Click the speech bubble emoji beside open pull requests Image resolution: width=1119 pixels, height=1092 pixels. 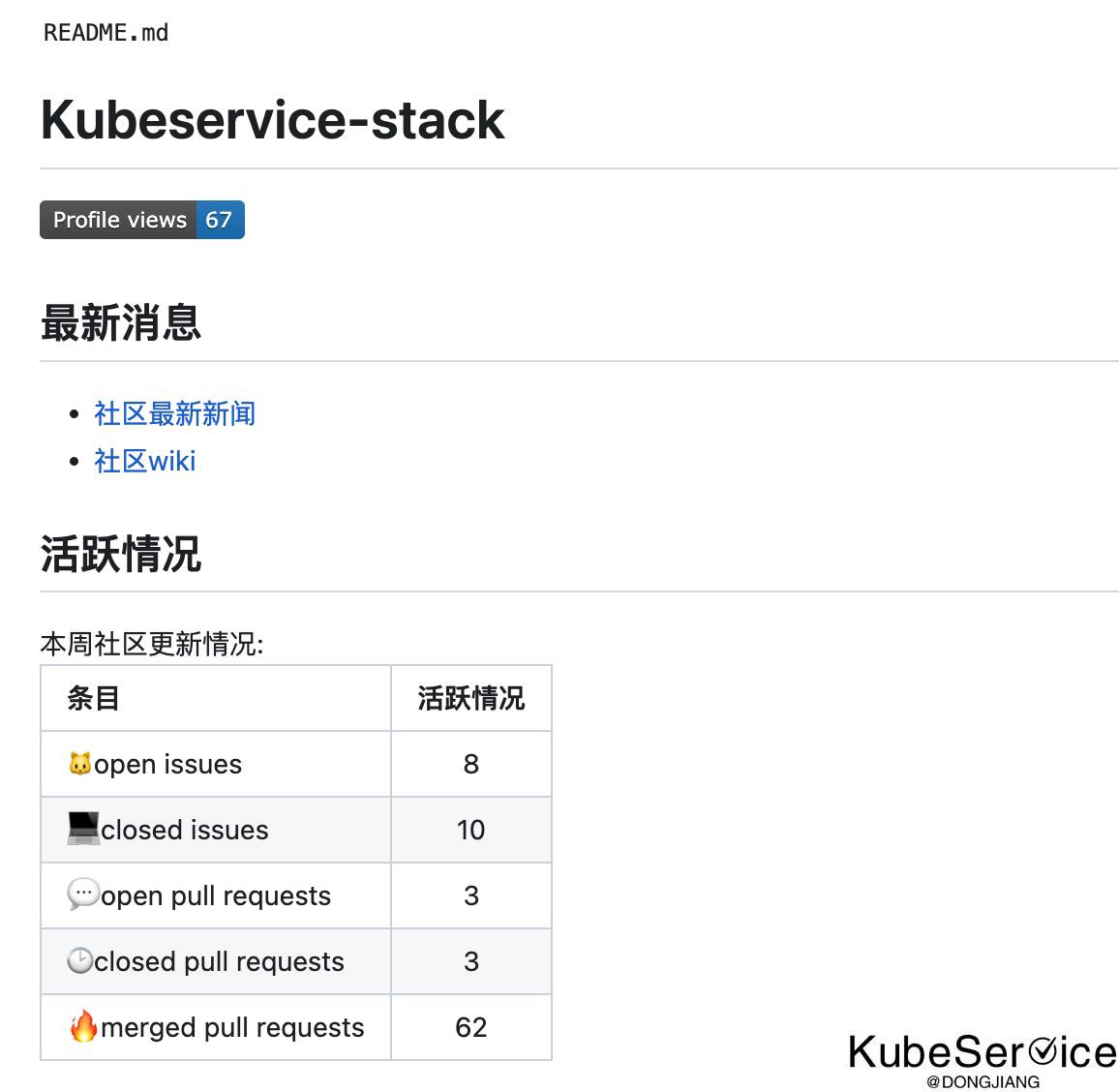(83, 894)
